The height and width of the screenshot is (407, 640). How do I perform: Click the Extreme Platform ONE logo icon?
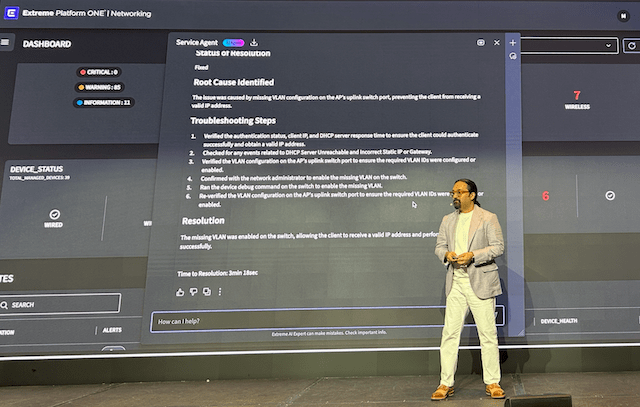coord(11,13)
